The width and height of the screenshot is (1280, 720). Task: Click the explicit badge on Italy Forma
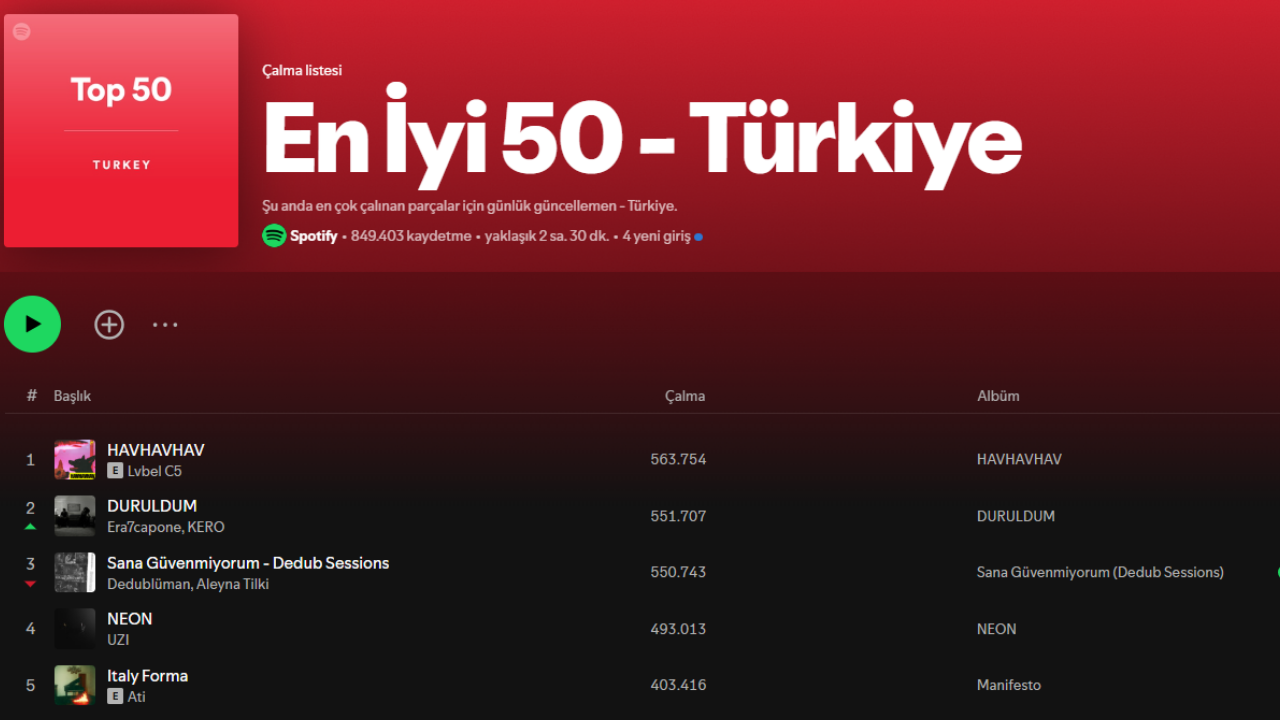click(113, 696)
